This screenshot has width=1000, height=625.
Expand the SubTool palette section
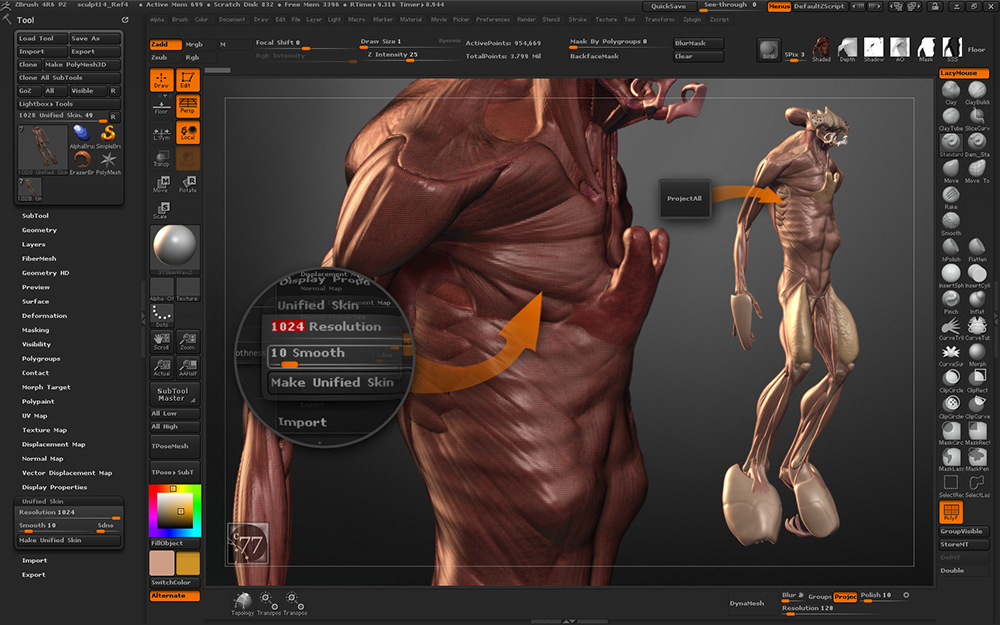(x=35, y=215)
